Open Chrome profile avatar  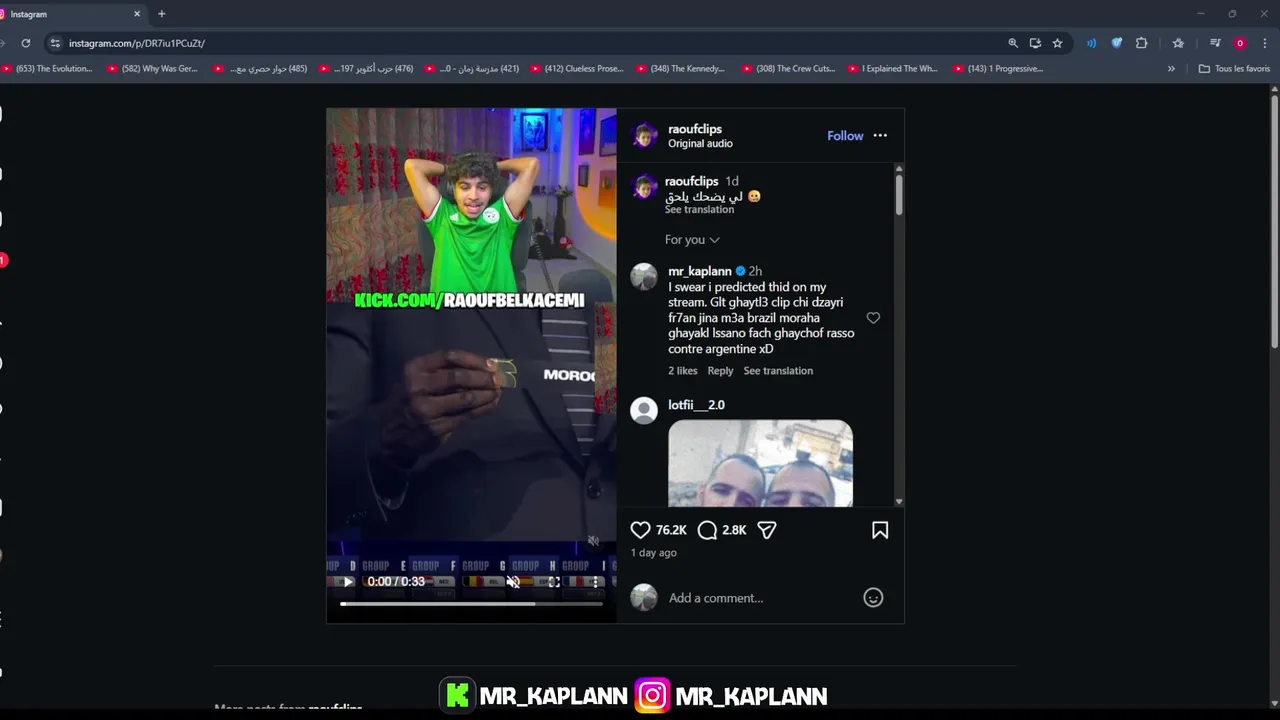tap(1240, 43)
